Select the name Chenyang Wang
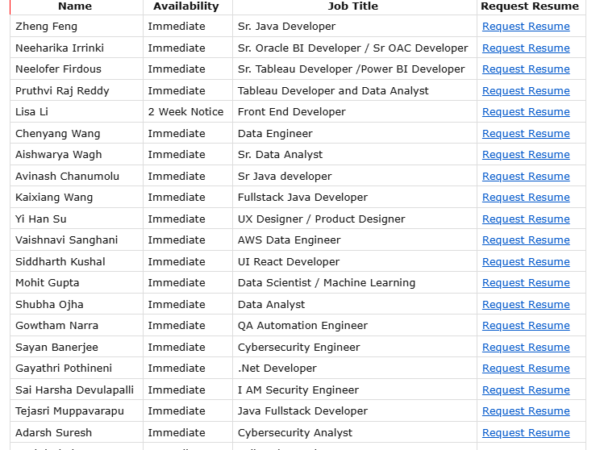Screen dimensions: 600x450 click(58, 134)
